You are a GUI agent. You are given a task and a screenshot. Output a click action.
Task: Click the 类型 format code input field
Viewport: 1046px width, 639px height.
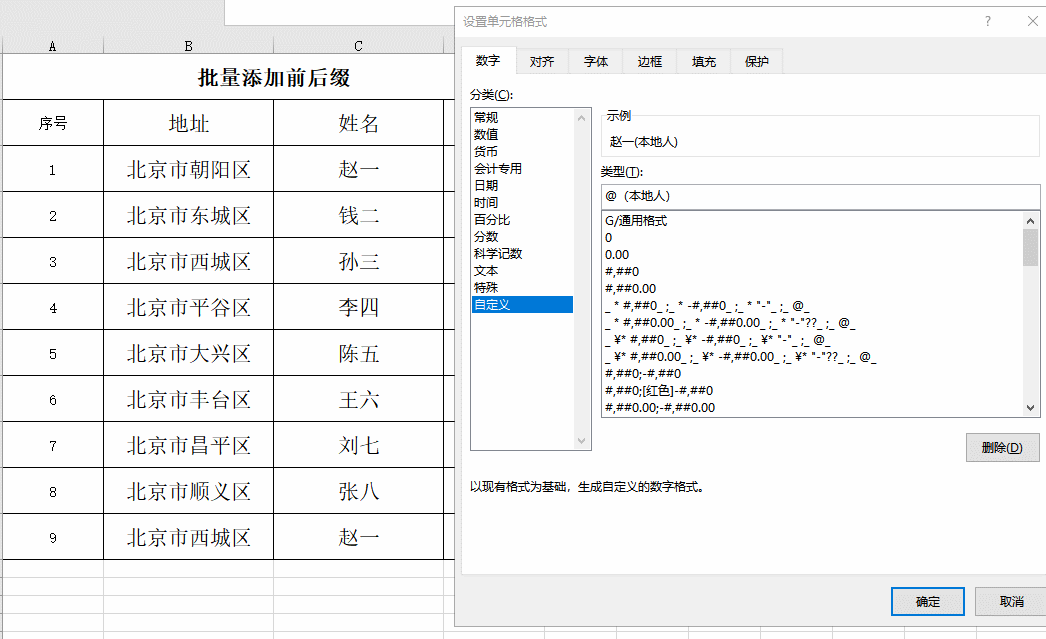[x=821, y=196]
